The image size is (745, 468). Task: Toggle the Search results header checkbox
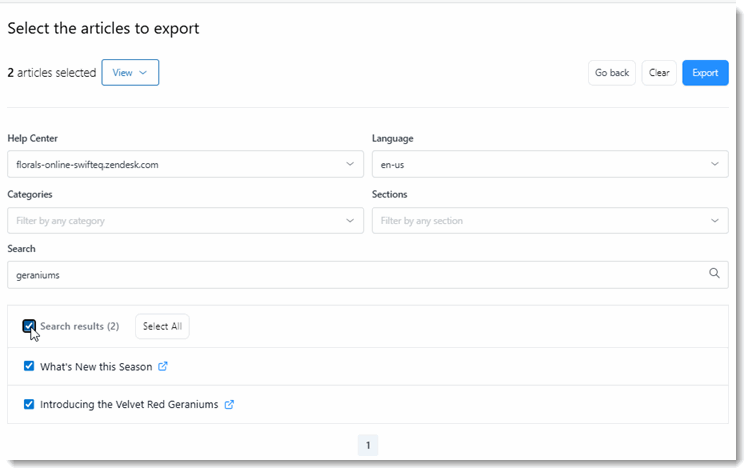pos(29,326)
